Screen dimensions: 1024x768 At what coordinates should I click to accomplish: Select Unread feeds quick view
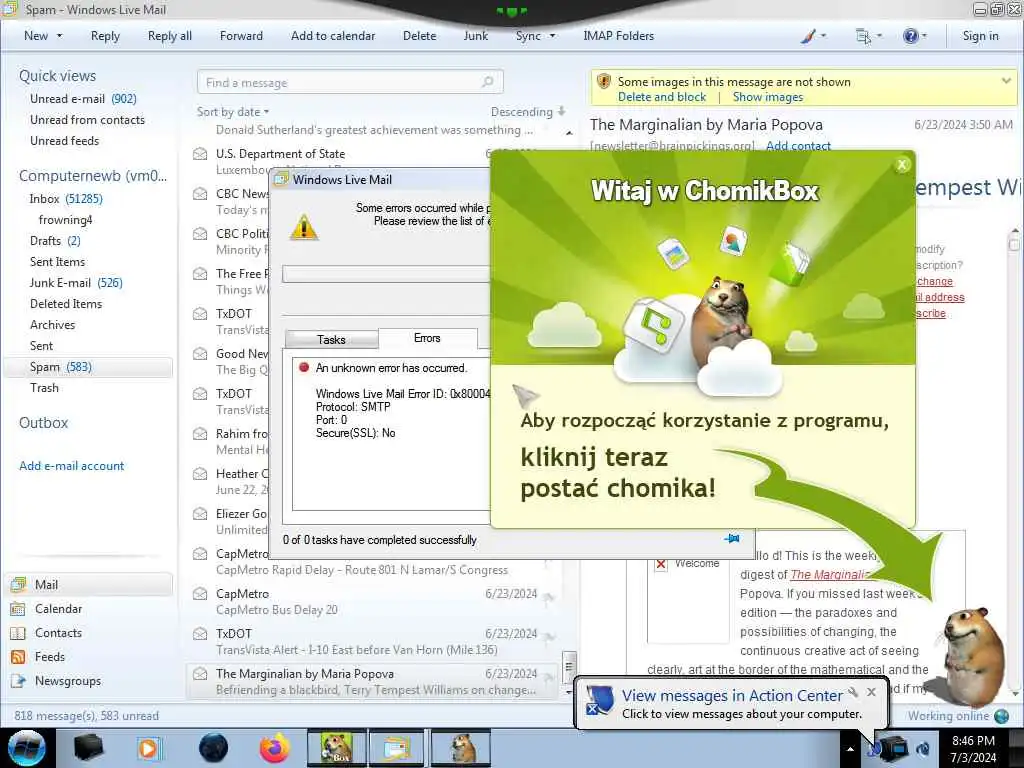65,140
